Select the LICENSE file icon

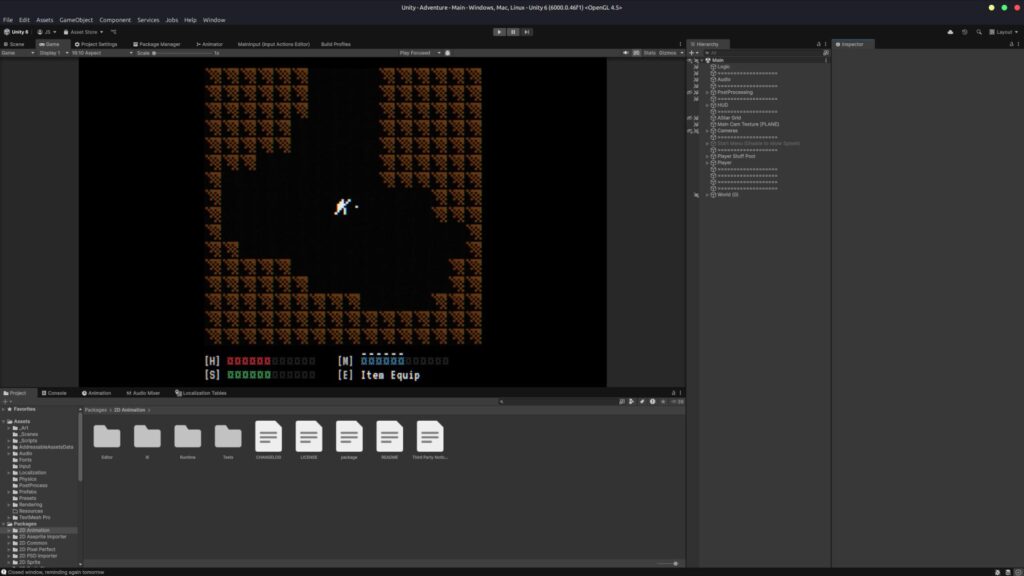pyautogui.click(x=309, y=436)
